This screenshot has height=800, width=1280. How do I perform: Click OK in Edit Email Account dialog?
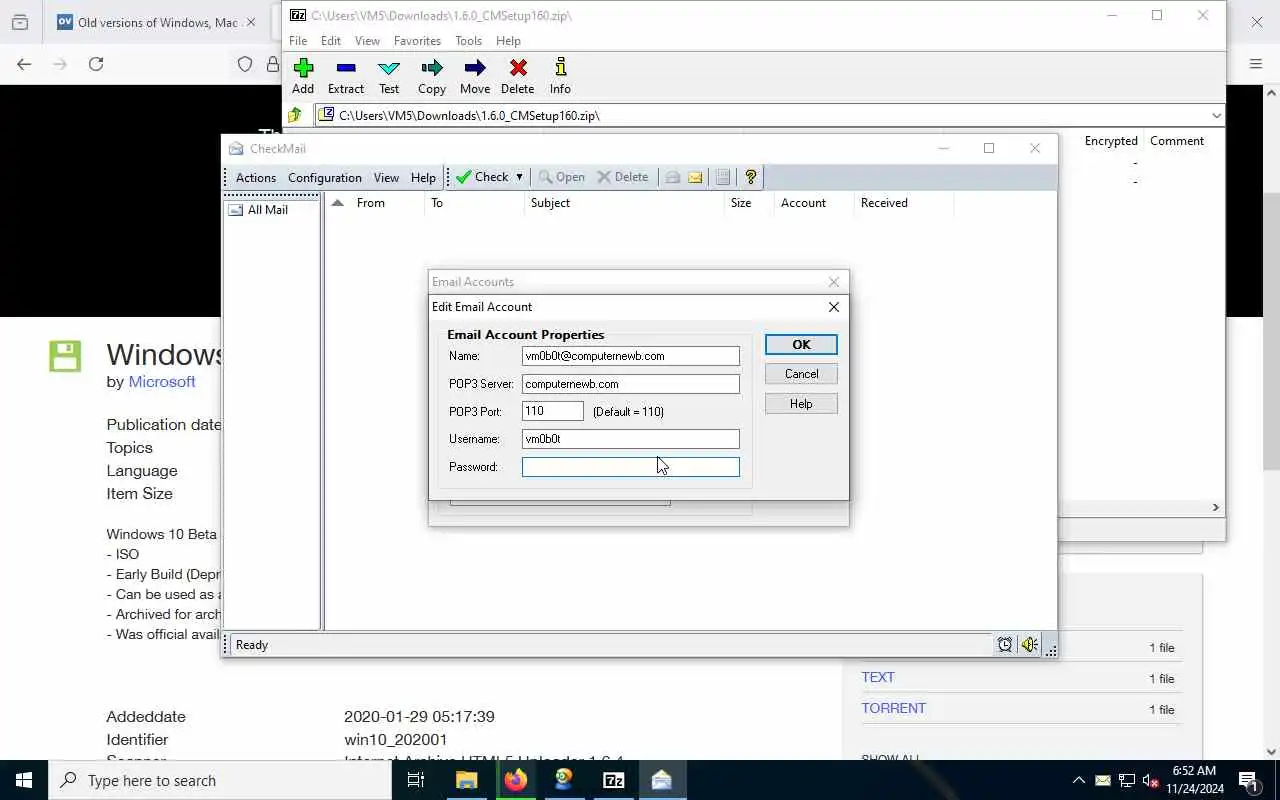click(x=801, y=344)
